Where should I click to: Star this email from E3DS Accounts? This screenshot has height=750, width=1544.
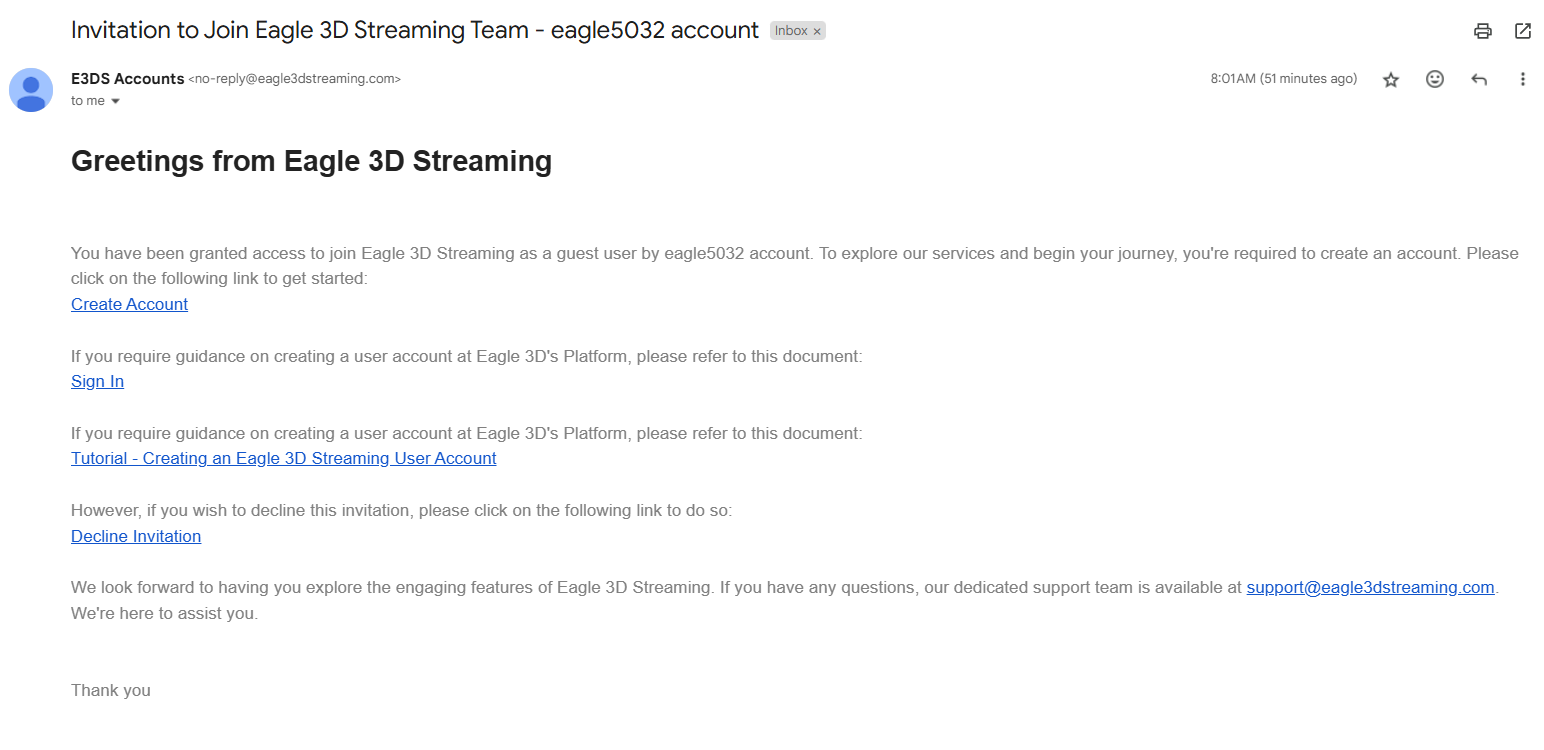point(1390,80)
